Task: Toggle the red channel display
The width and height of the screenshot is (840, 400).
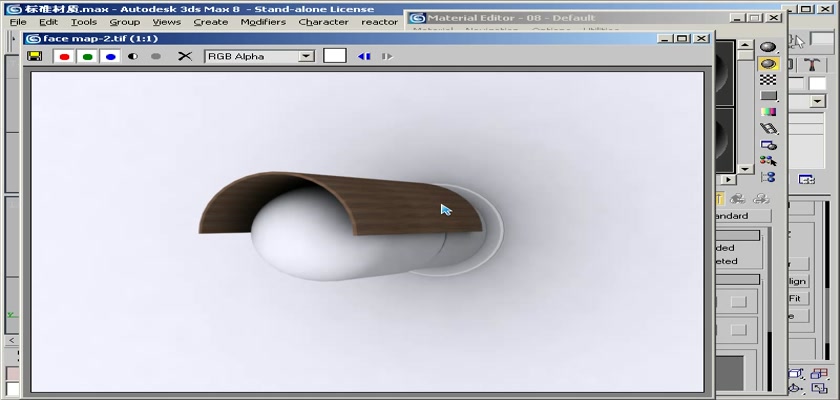Action: coord(64,57)
